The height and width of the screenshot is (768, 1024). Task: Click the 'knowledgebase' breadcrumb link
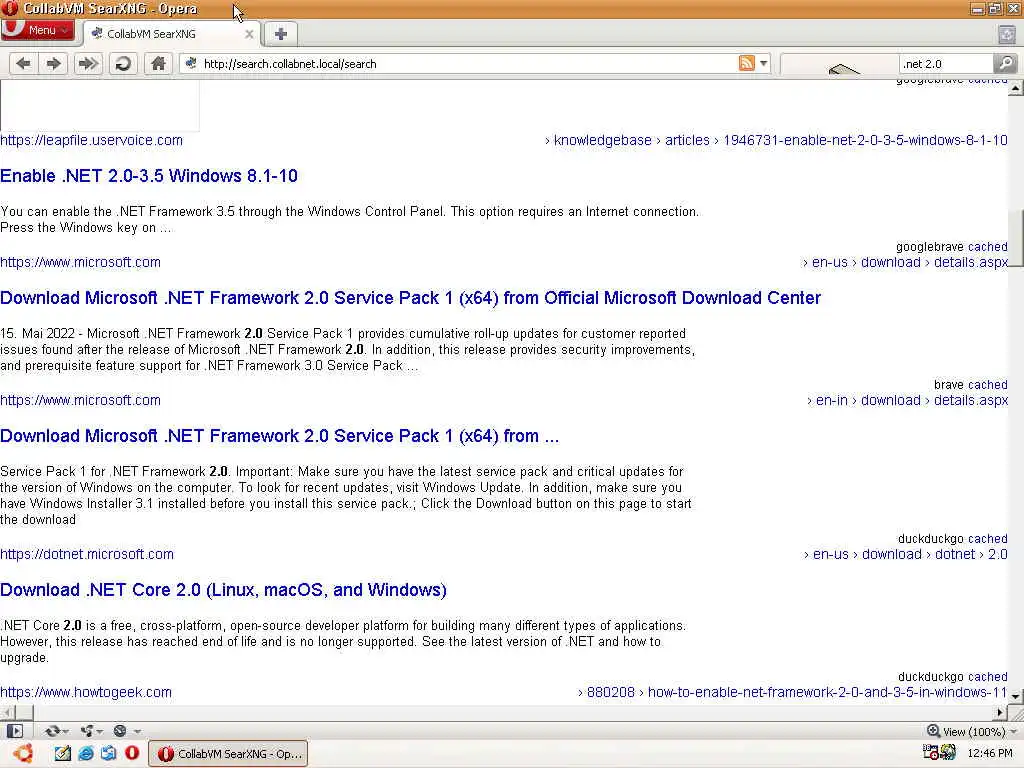pyautogui.click(x=602, y=140)
